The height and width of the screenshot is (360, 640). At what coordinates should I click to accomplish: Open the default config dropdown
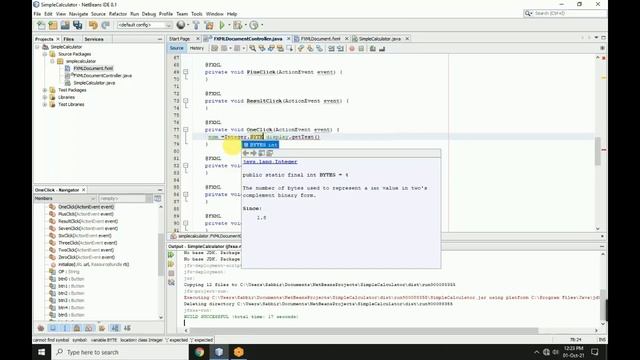point(144,25)
